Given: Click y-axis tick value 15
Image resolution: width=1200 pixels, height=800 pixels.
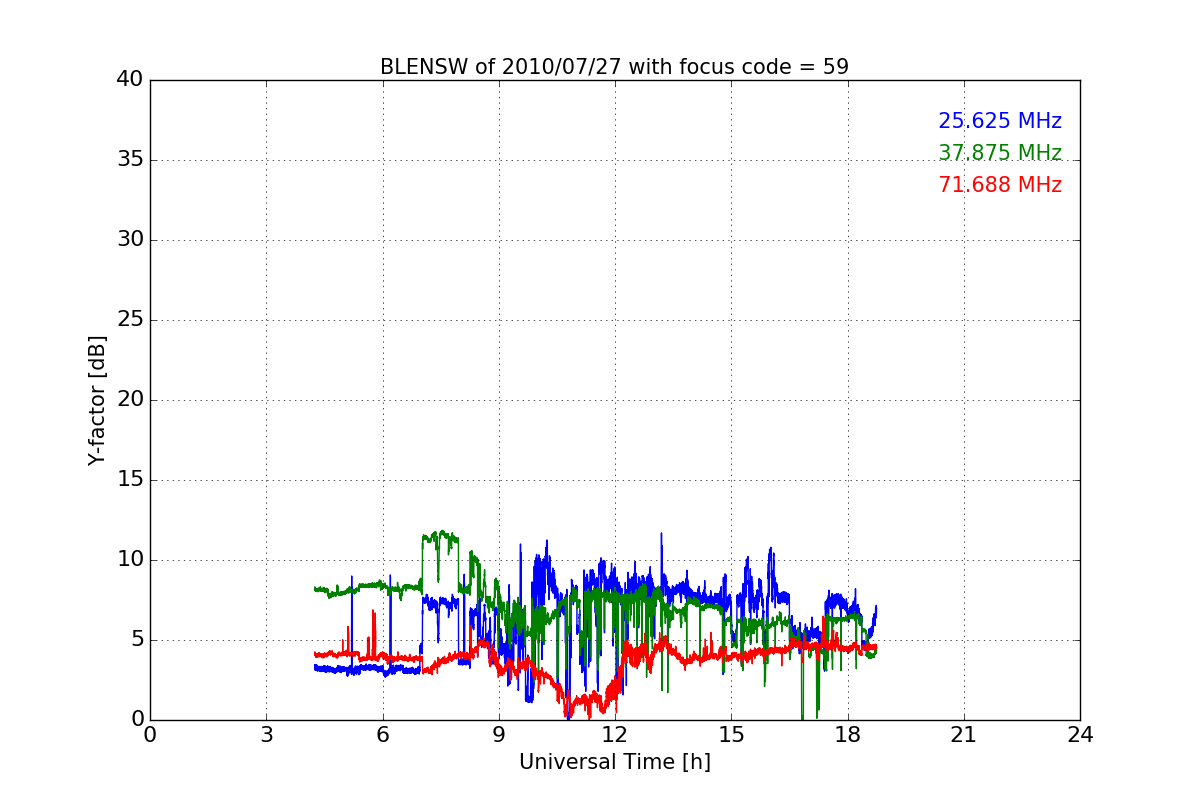Looking at the screenshot, I should [x=130, y=480].
